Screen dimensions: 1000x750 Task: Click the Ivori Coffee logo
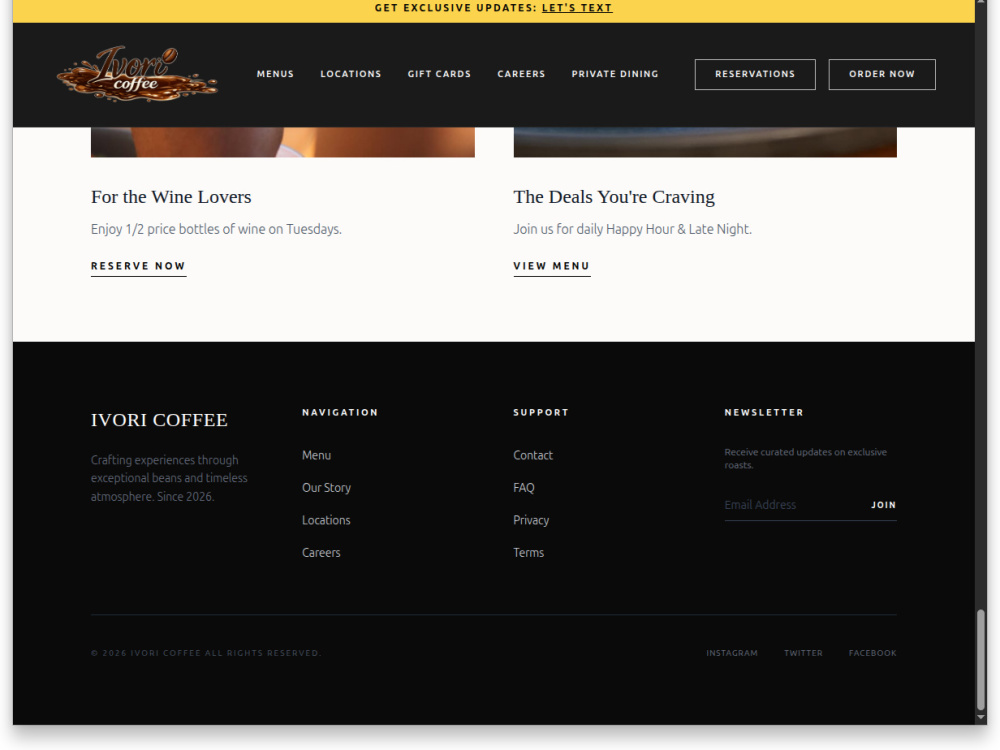pyautogui.click(x=137, y=74)
